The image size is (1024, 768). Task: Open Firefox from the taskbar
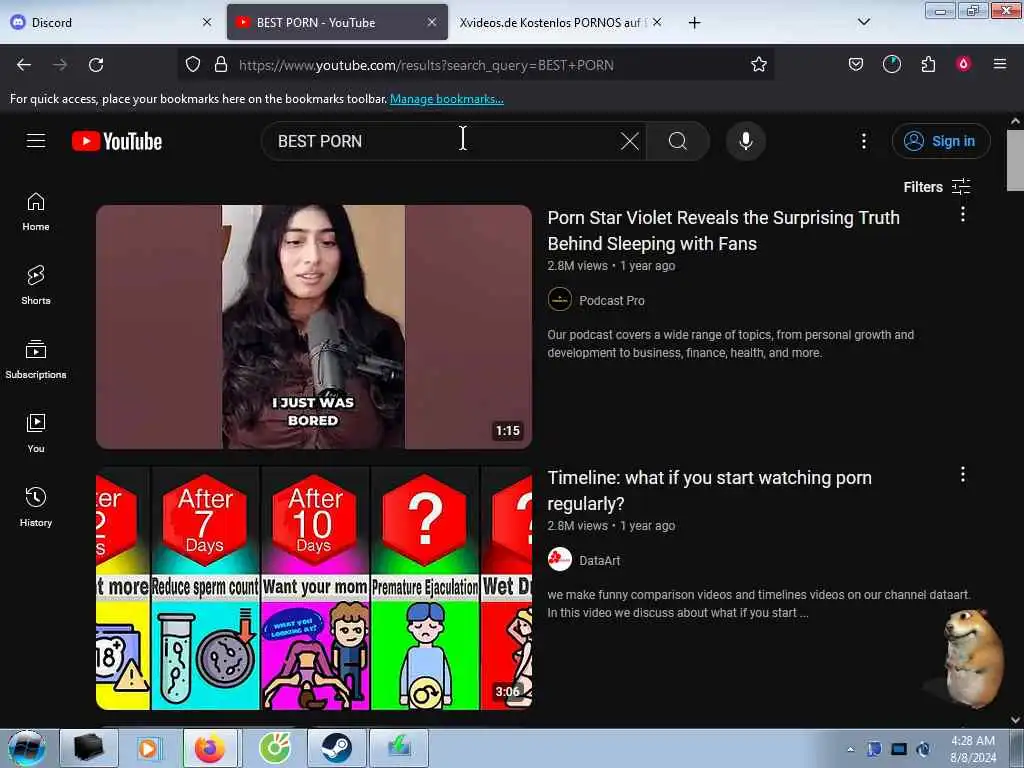tap(212, 748)
